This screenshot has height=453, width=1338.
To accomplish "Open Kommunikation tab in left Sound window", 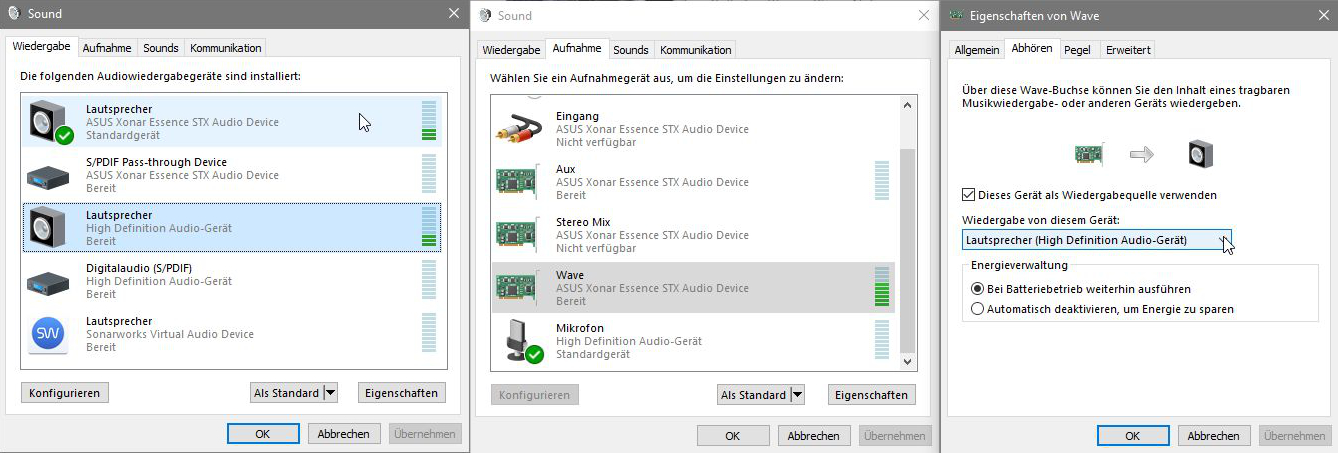I will (x=226, y=48).
